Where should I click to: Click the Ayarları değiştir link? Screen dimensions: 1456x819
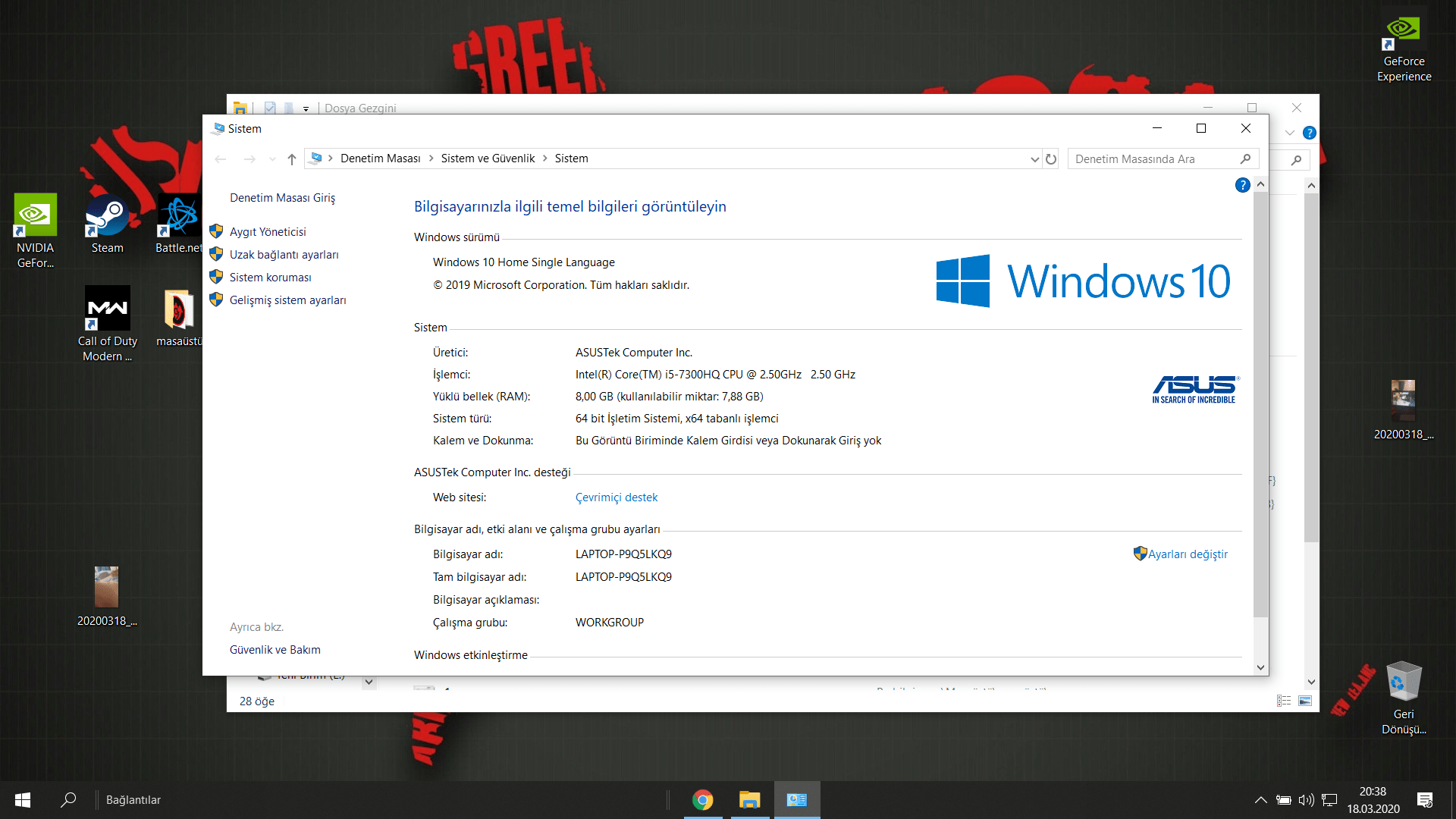click(x=1188, y=554)
